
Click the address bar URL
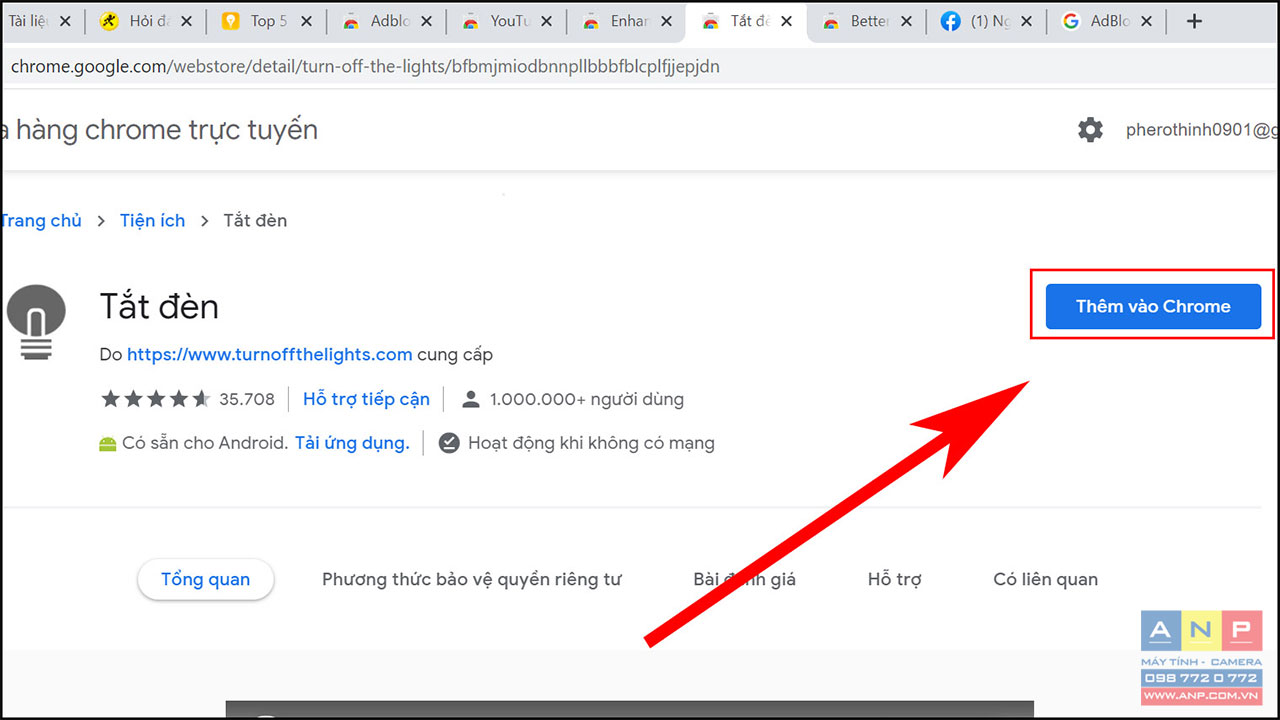click(x=365, y=67)
